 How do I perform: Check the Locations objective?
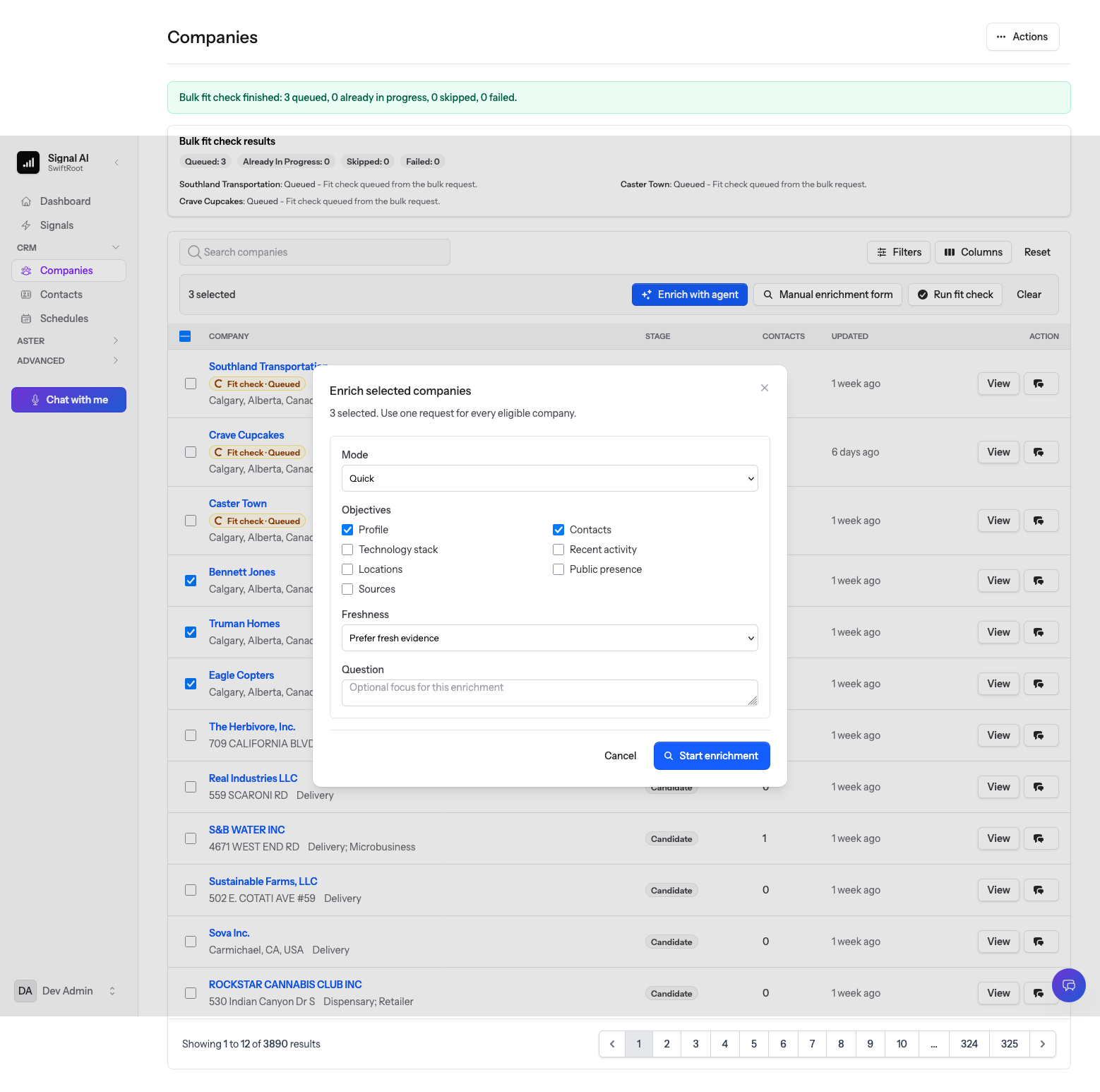point(347,569)
